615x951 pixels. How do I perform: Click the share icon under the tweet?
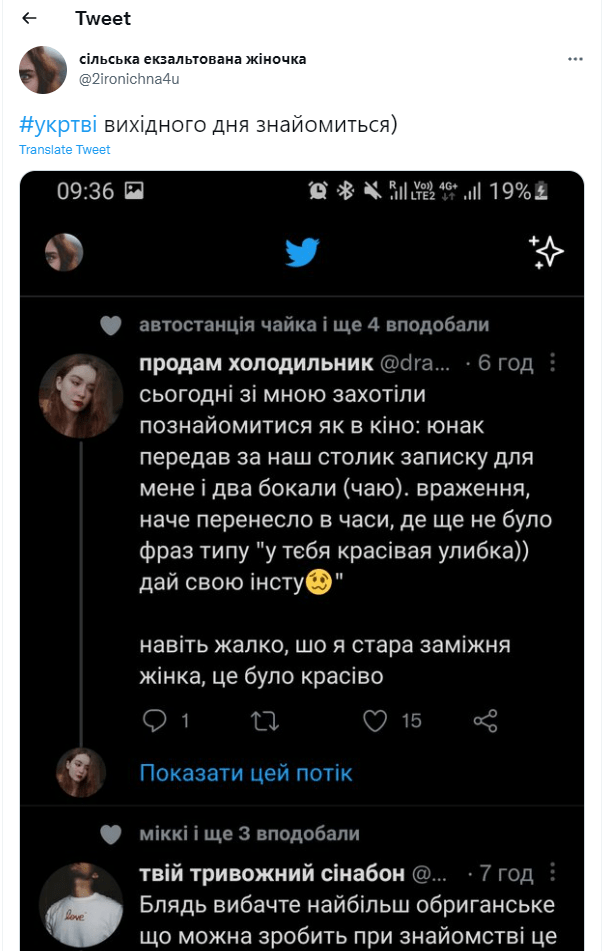[x=485, y=720]
